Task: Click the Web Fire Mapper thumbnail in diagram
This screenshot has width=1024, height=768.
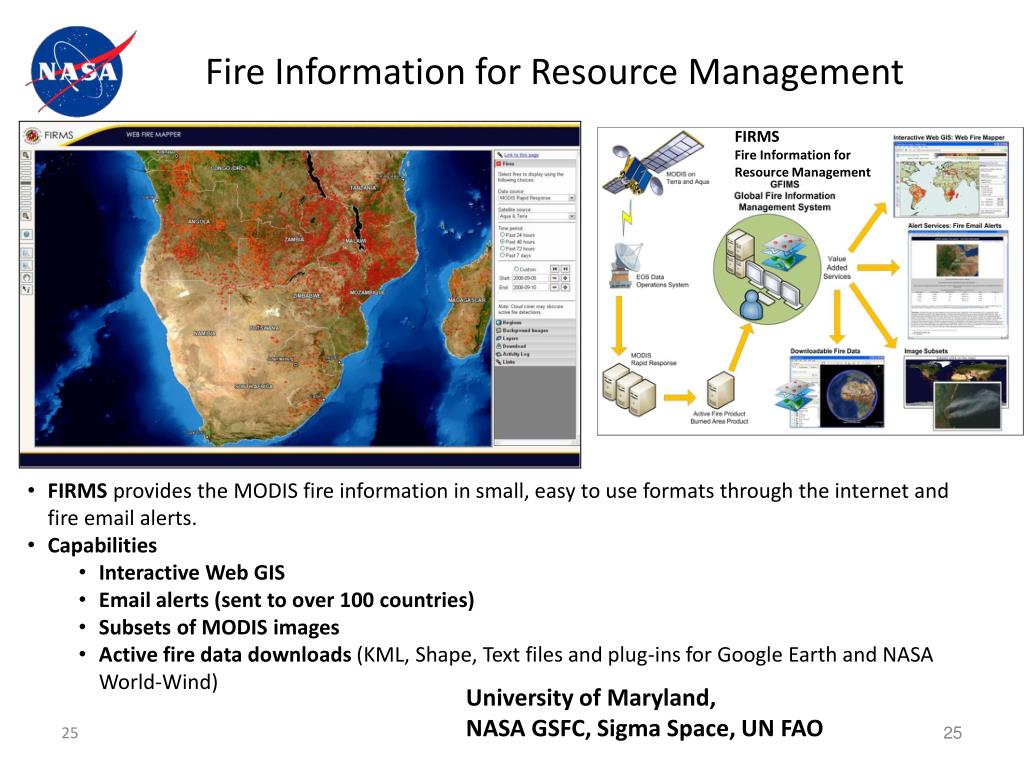Action: click(x=950, y=179)
